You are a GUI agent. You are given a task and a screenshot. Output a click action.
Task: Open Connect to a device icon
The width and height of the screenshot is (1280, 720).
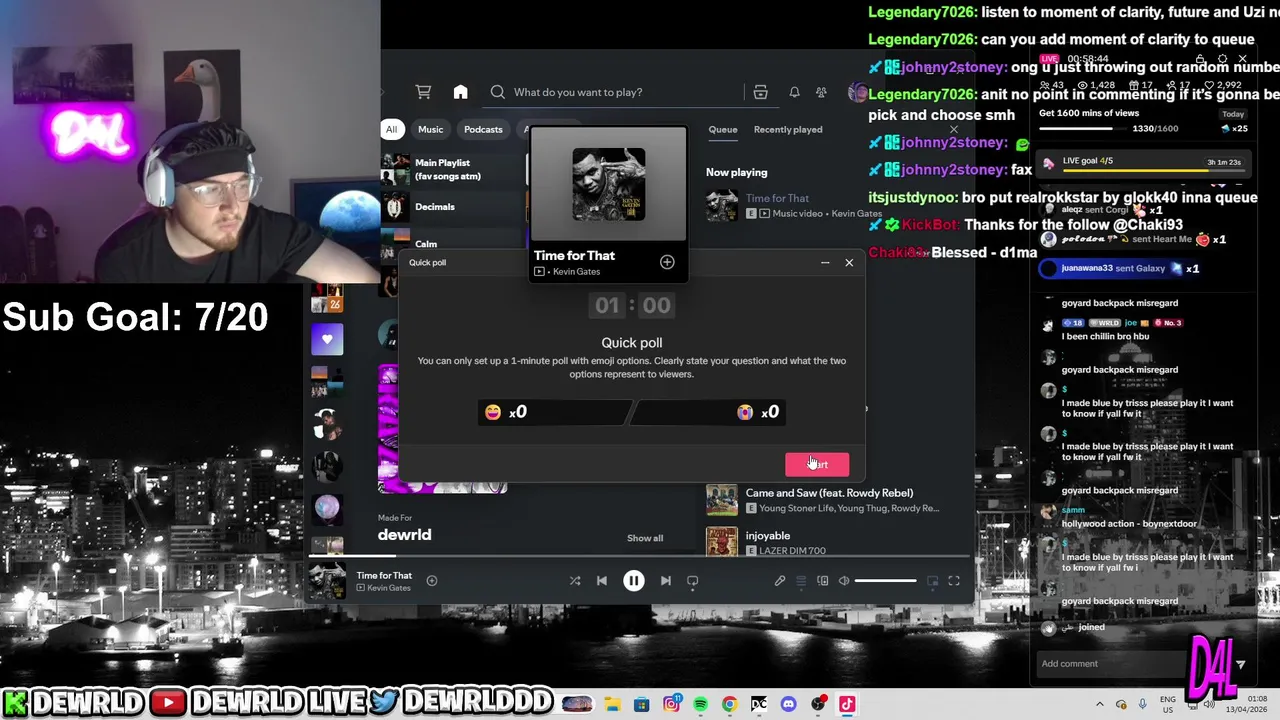coord(822,581)
